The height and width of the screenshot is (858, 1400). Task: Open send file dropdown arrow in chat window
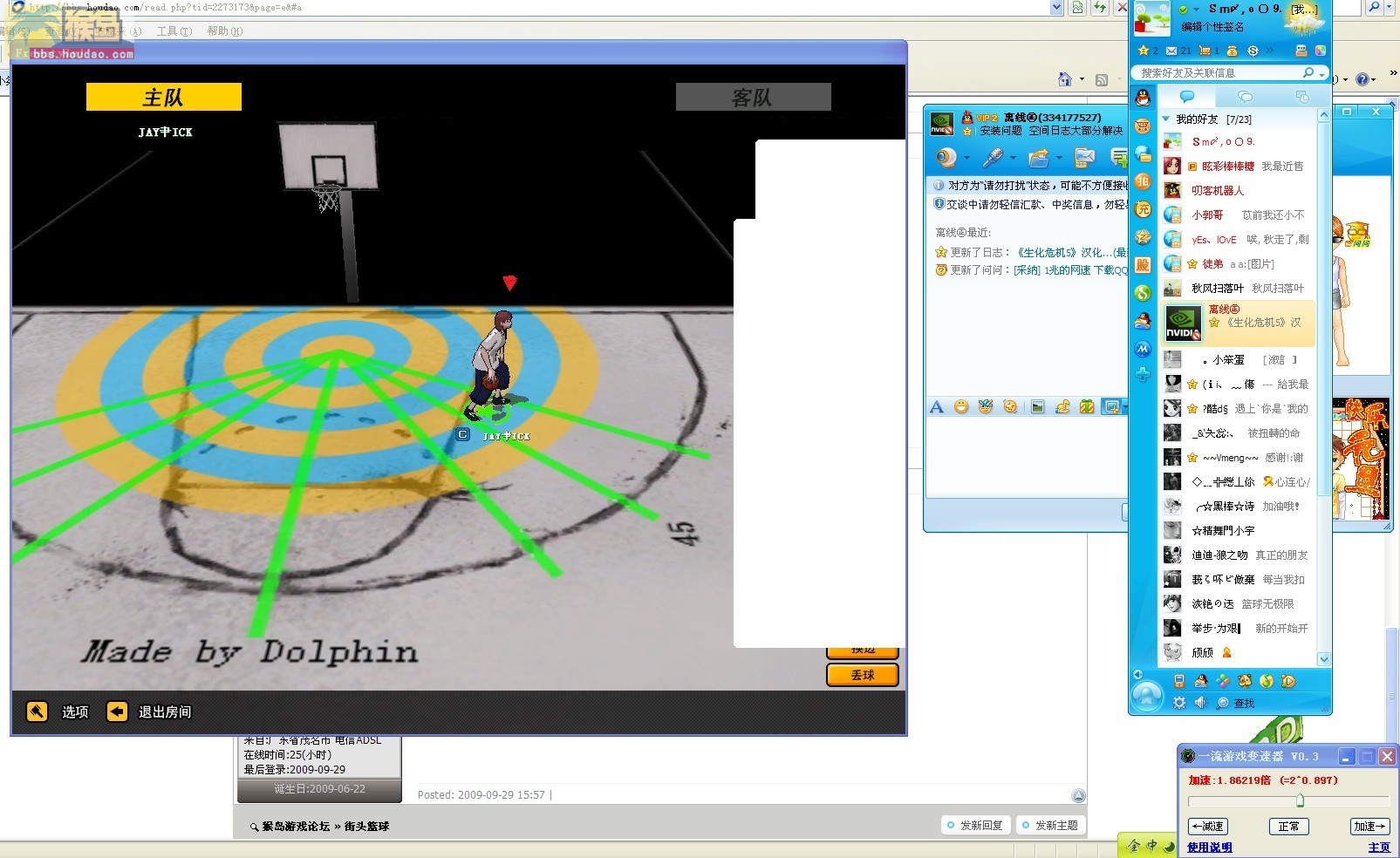click(1059, 158)
